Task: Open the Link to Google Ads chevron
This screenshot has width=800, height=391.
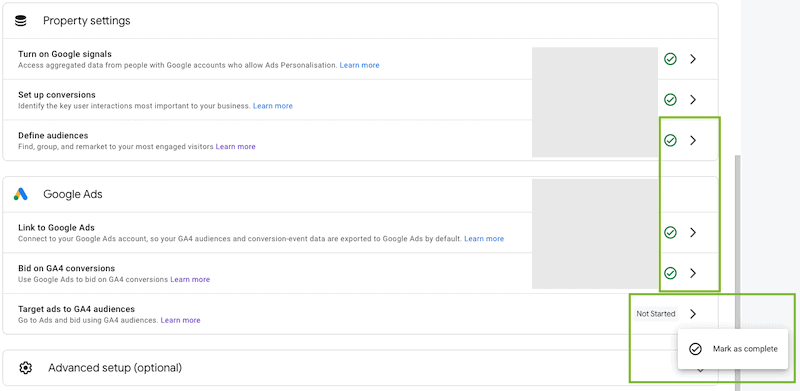Action: tap(693, 232)
